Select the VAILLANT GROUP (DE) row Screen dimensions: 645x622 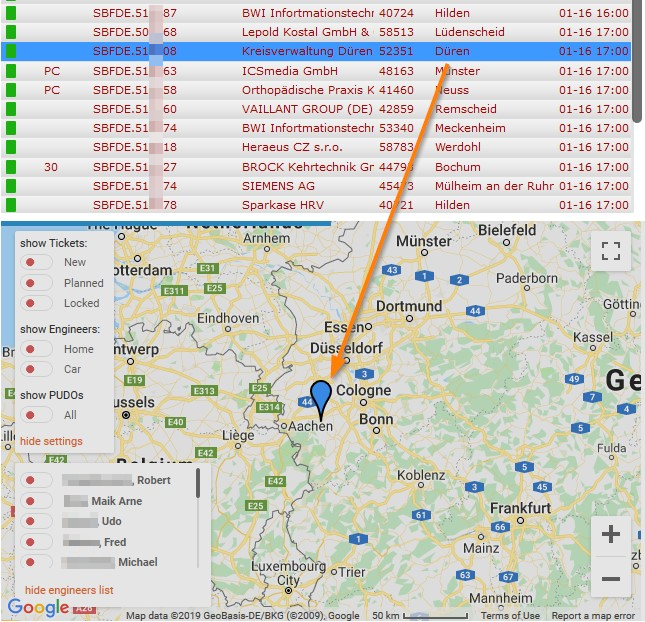316,109
